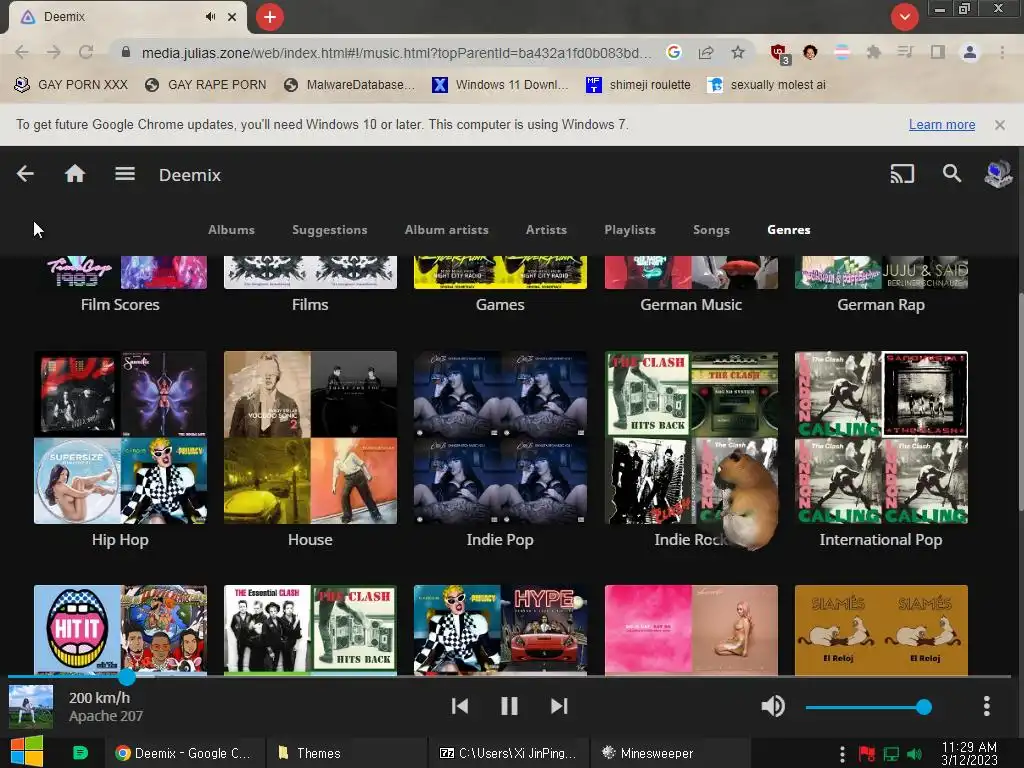Click the address bar URL field
The height and width of the screenshot is (768, 1024).
coord(396,52)
